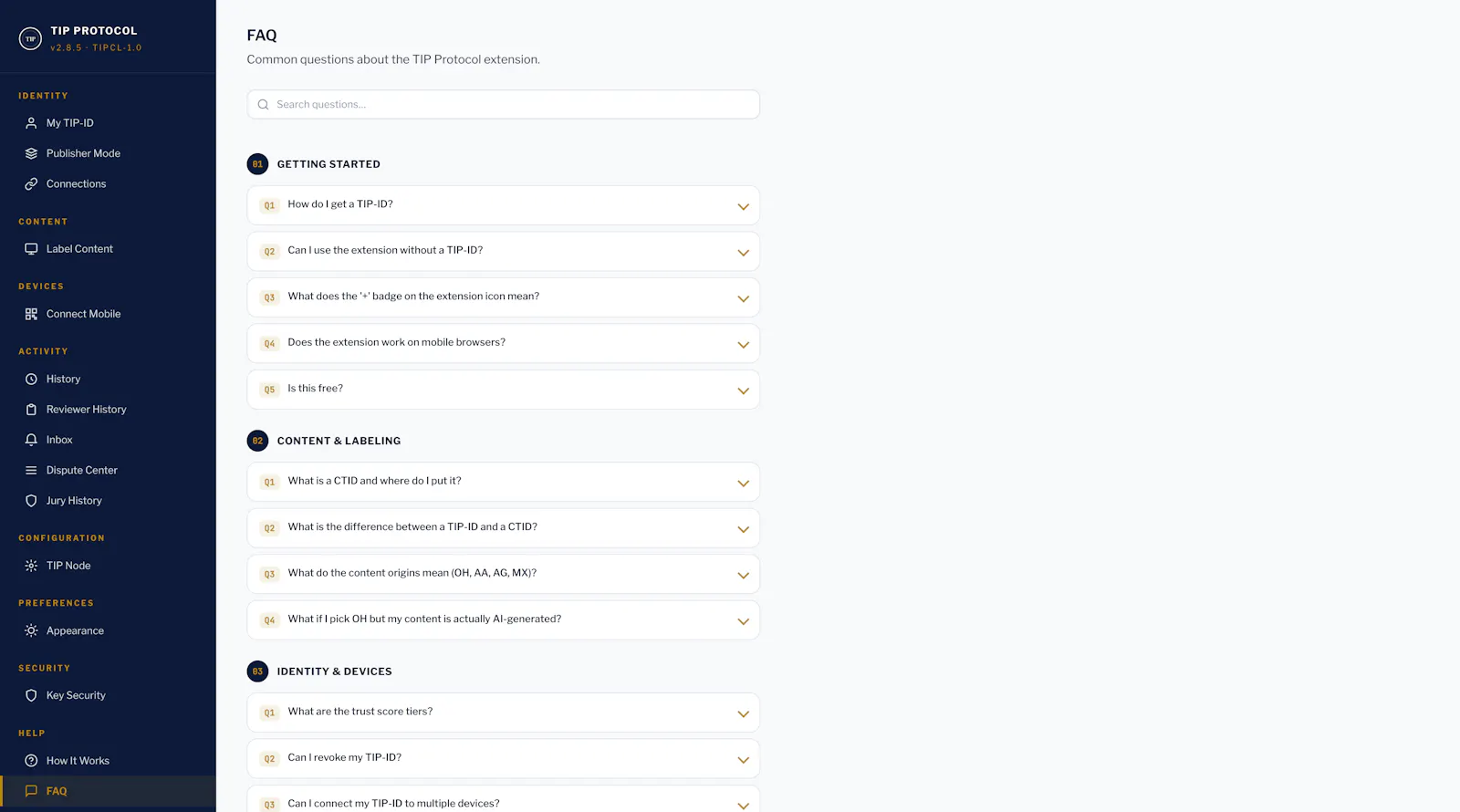1460x812 pixels.
Task: Expand the 'Is this free?' chevron
Action: pos(743,390)
